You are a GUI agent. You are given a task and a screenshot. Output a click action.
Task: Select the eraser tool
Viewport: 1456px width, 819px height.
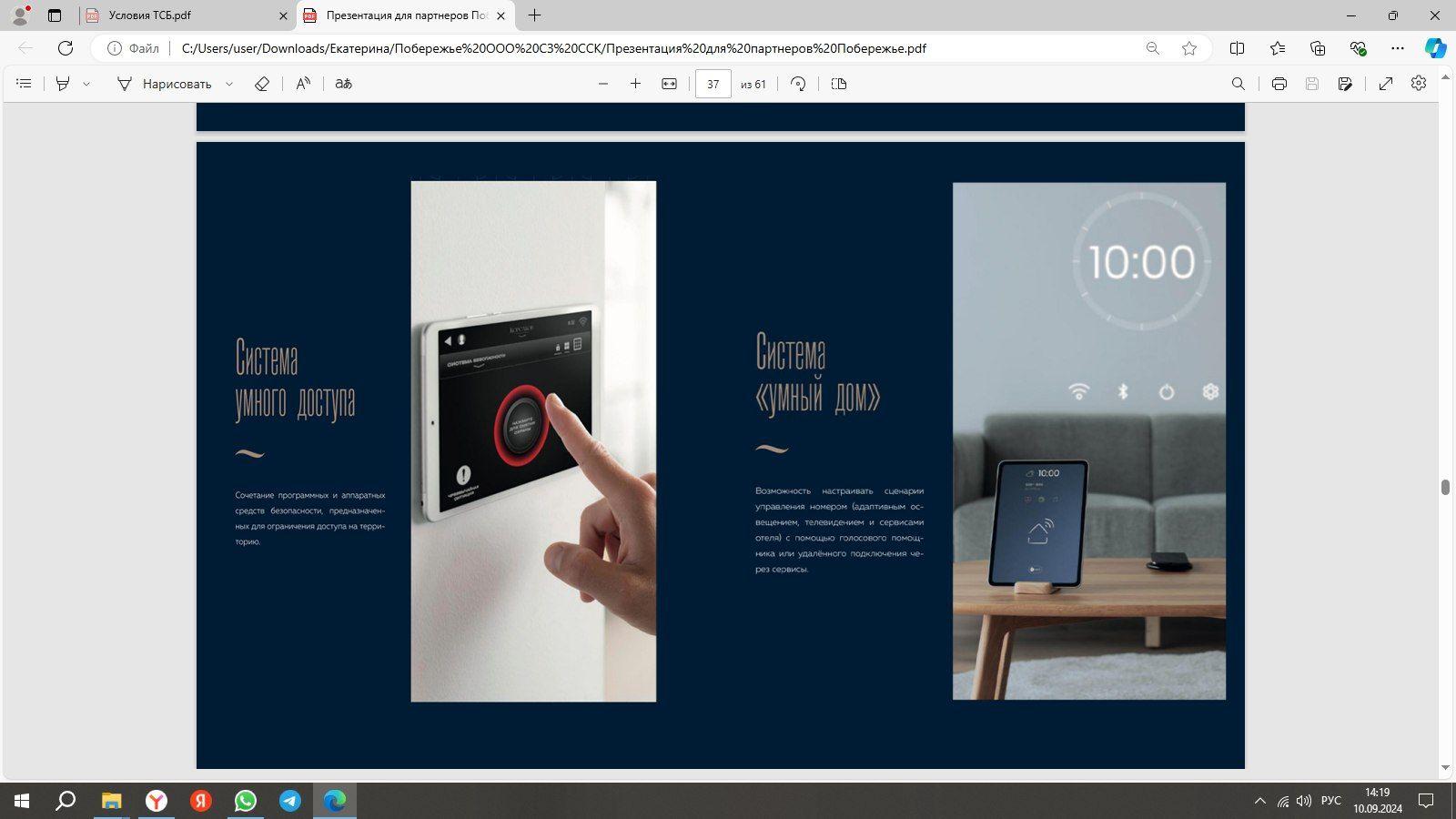coord(262,84)
